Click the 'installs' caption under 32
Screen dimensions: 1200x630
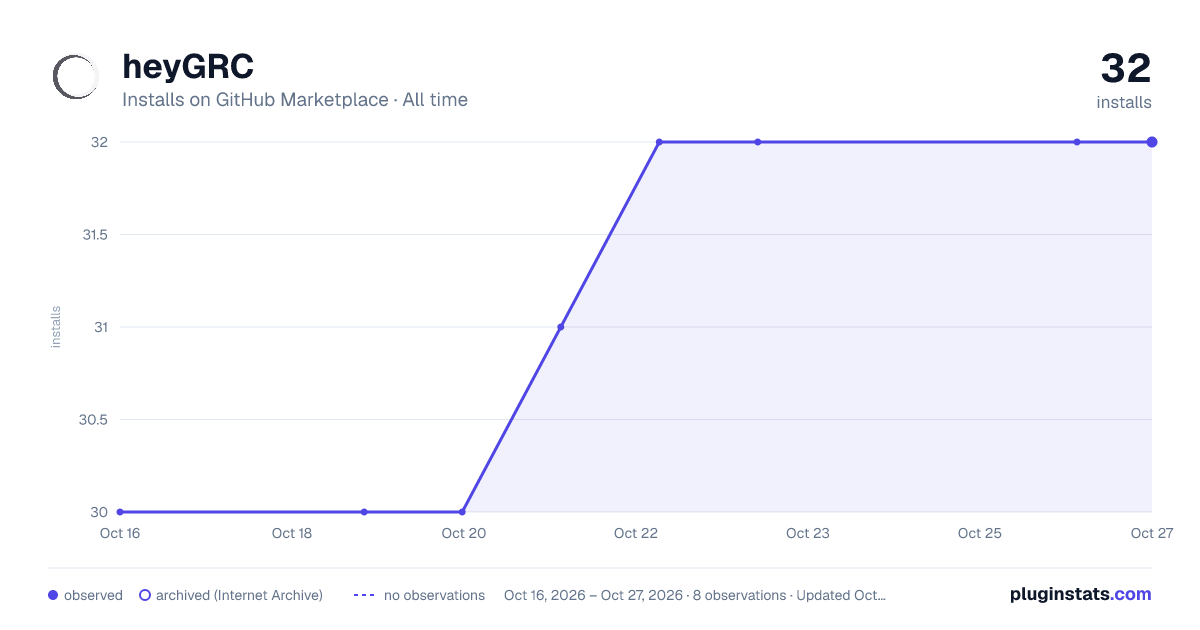(x=1124, y=102)
